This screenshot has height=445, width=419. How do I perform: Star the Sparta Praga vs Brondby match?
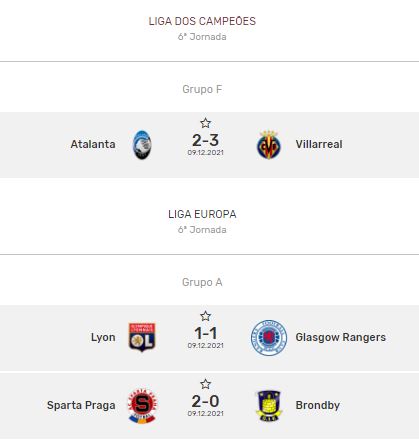[205, 384]
